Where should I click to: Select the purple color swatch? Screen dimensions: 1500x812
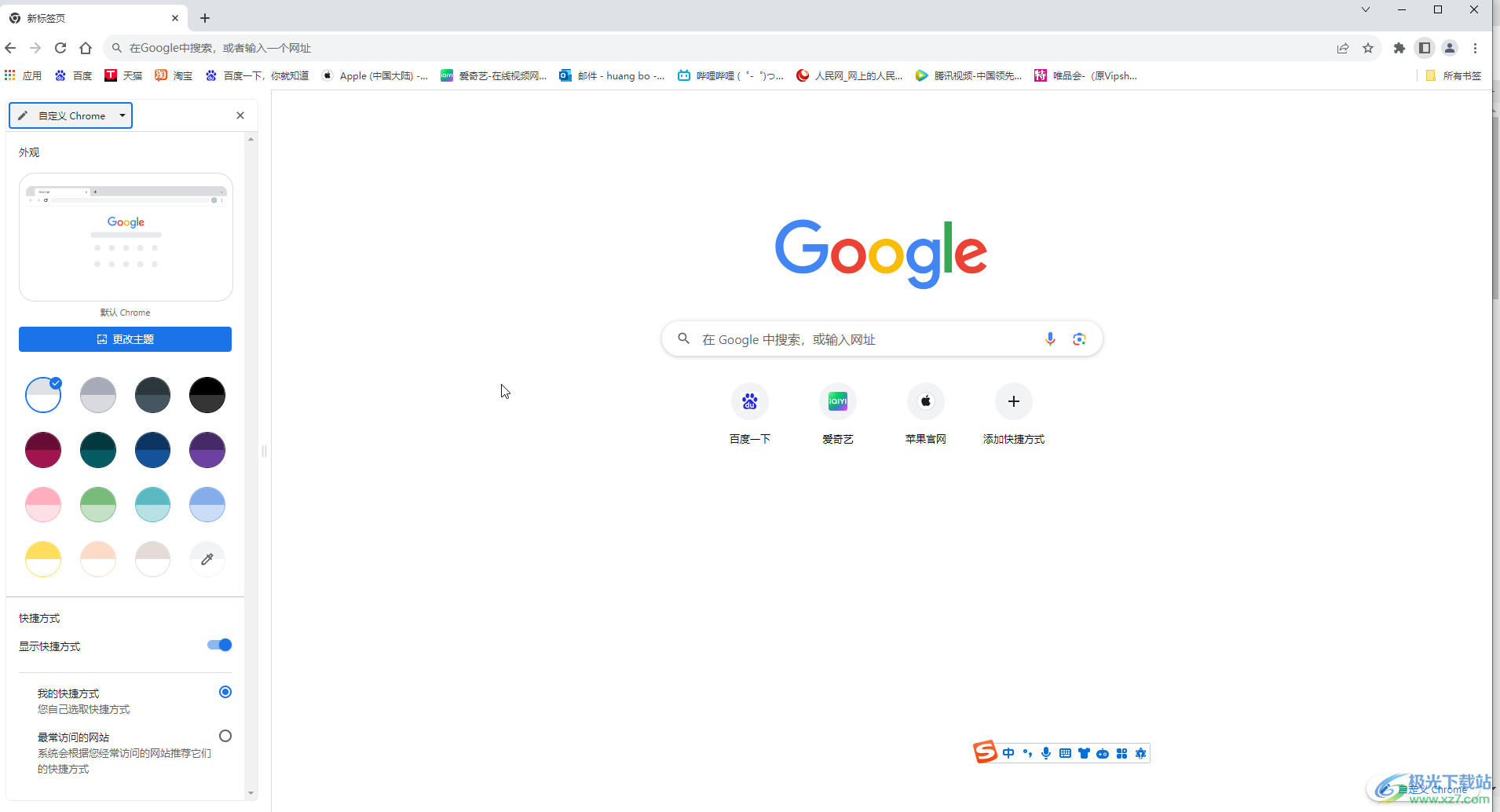[x=207, y=450]
